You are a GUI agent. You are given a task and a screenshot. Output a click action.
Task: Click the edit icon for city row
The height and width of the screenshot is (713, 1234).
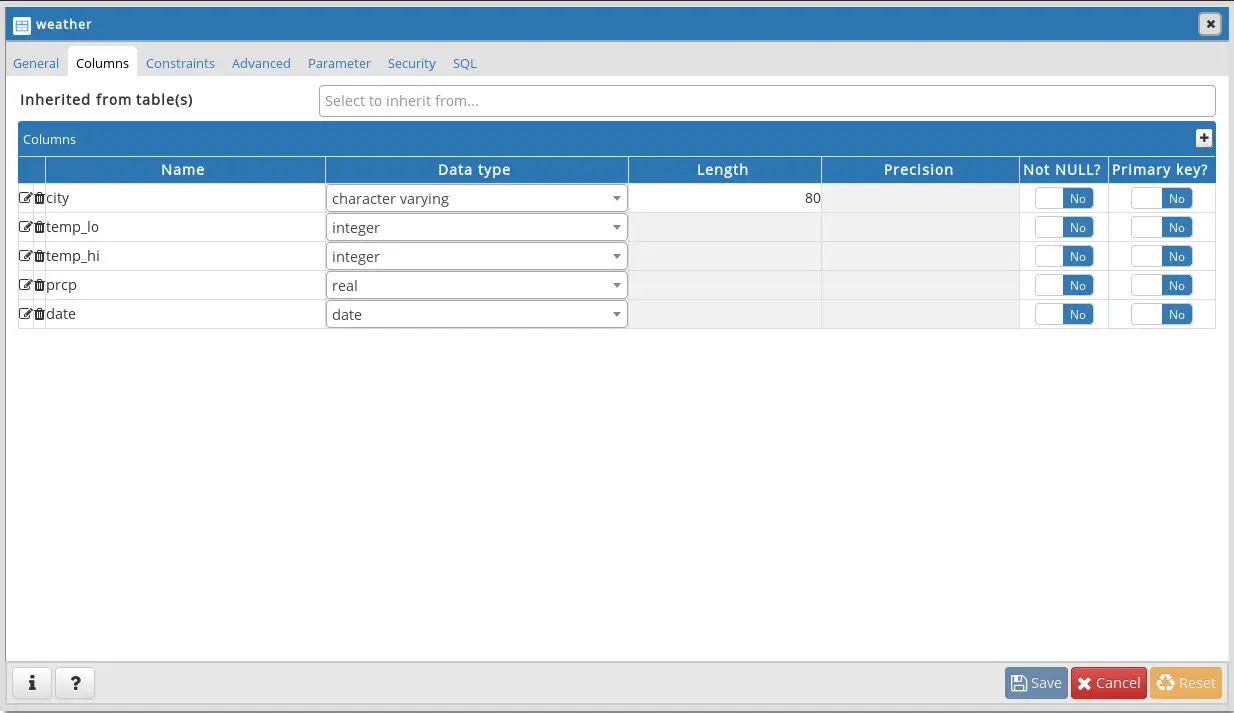point(25,198)
